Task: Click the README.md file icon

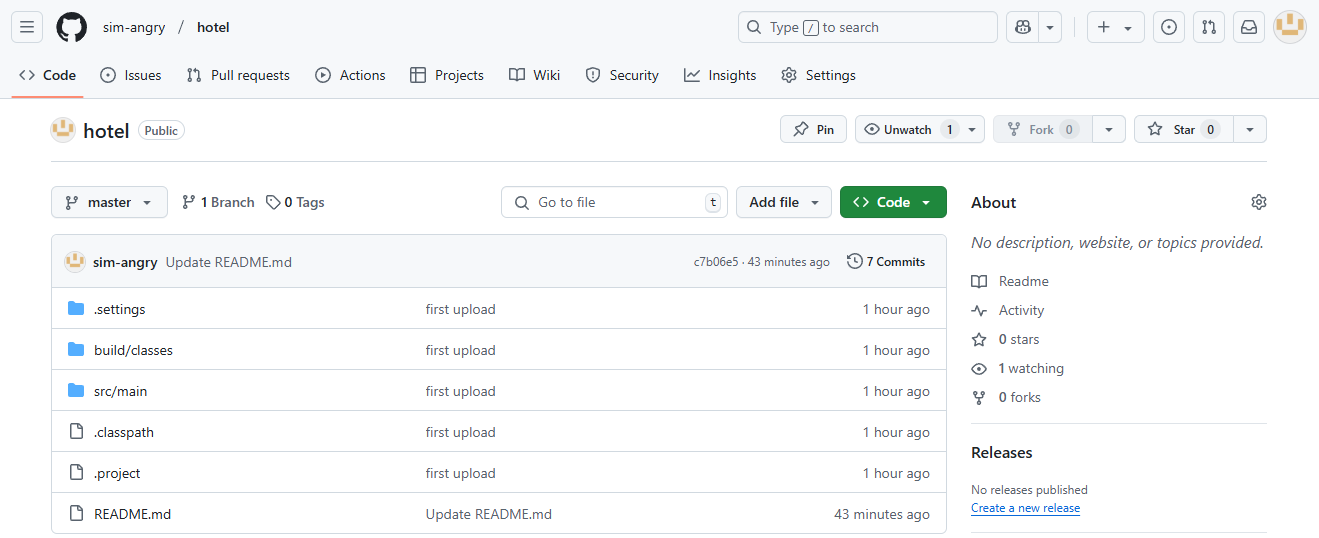Action: [x=76, y=514]
